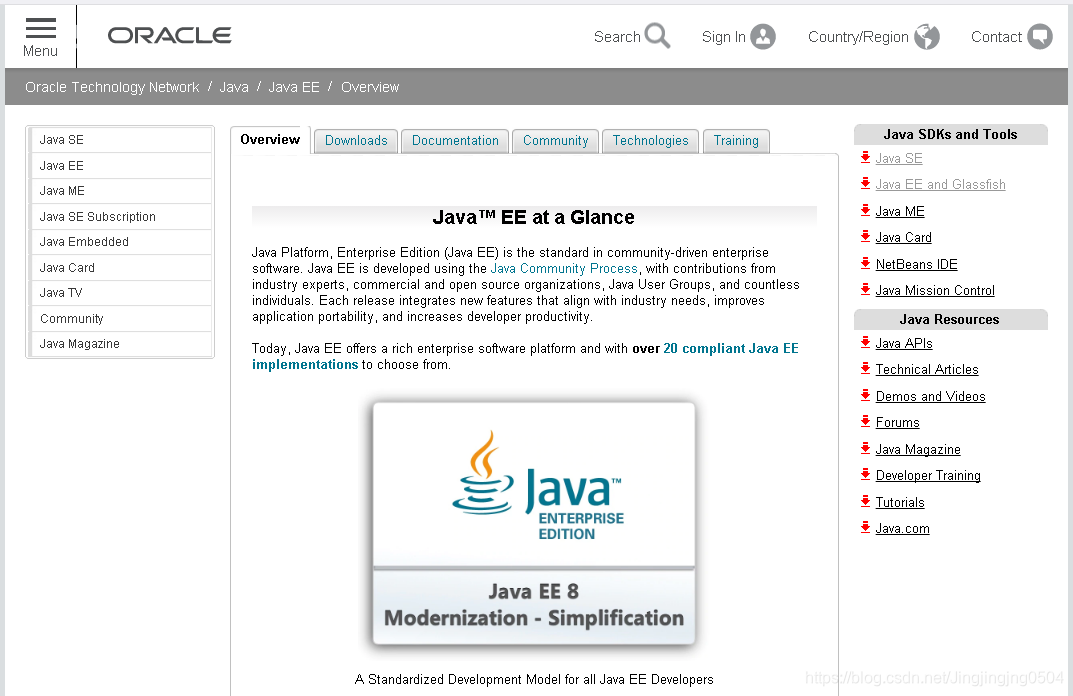1073x696 pixels.
Task: Click the red arrow icon beside Java.com
Action: [x=866, y=528]
